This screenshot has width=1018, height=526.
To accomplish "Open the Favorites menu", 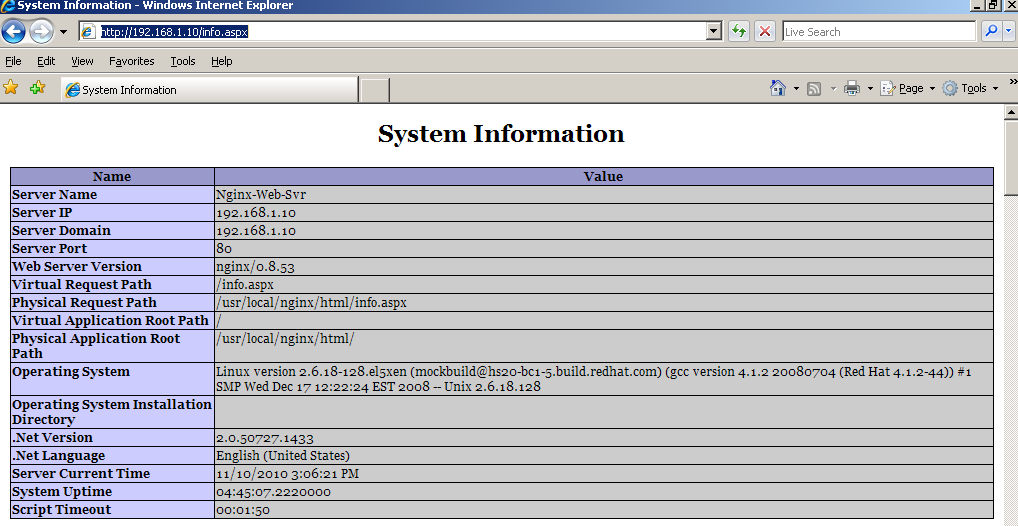I will 132,61.
